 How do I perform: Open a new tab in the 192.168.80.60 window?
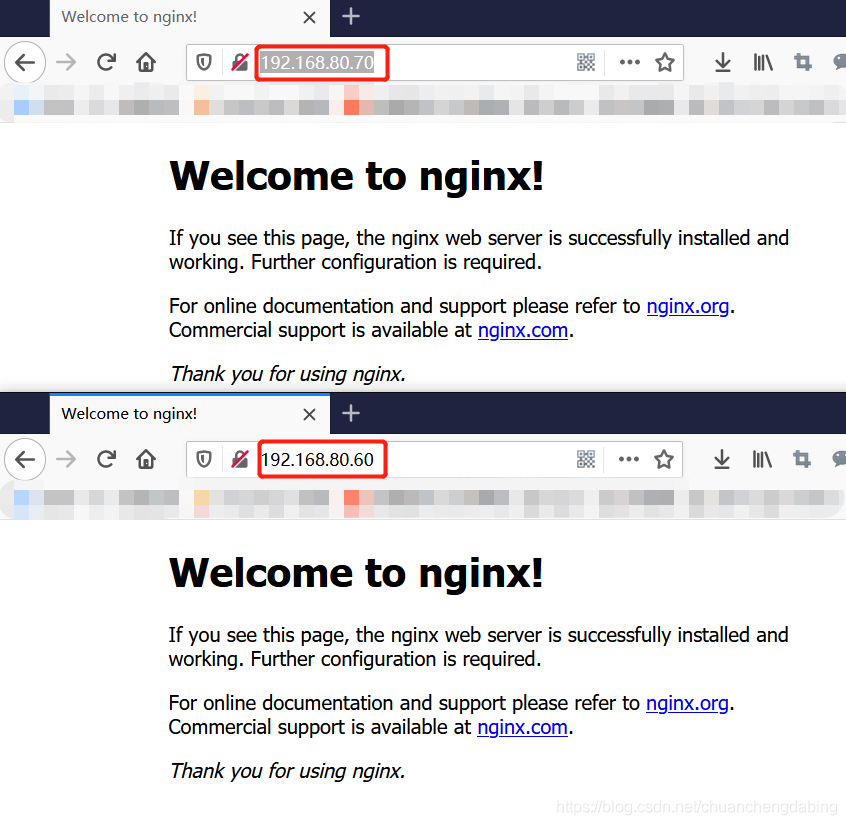coord(351,413)
